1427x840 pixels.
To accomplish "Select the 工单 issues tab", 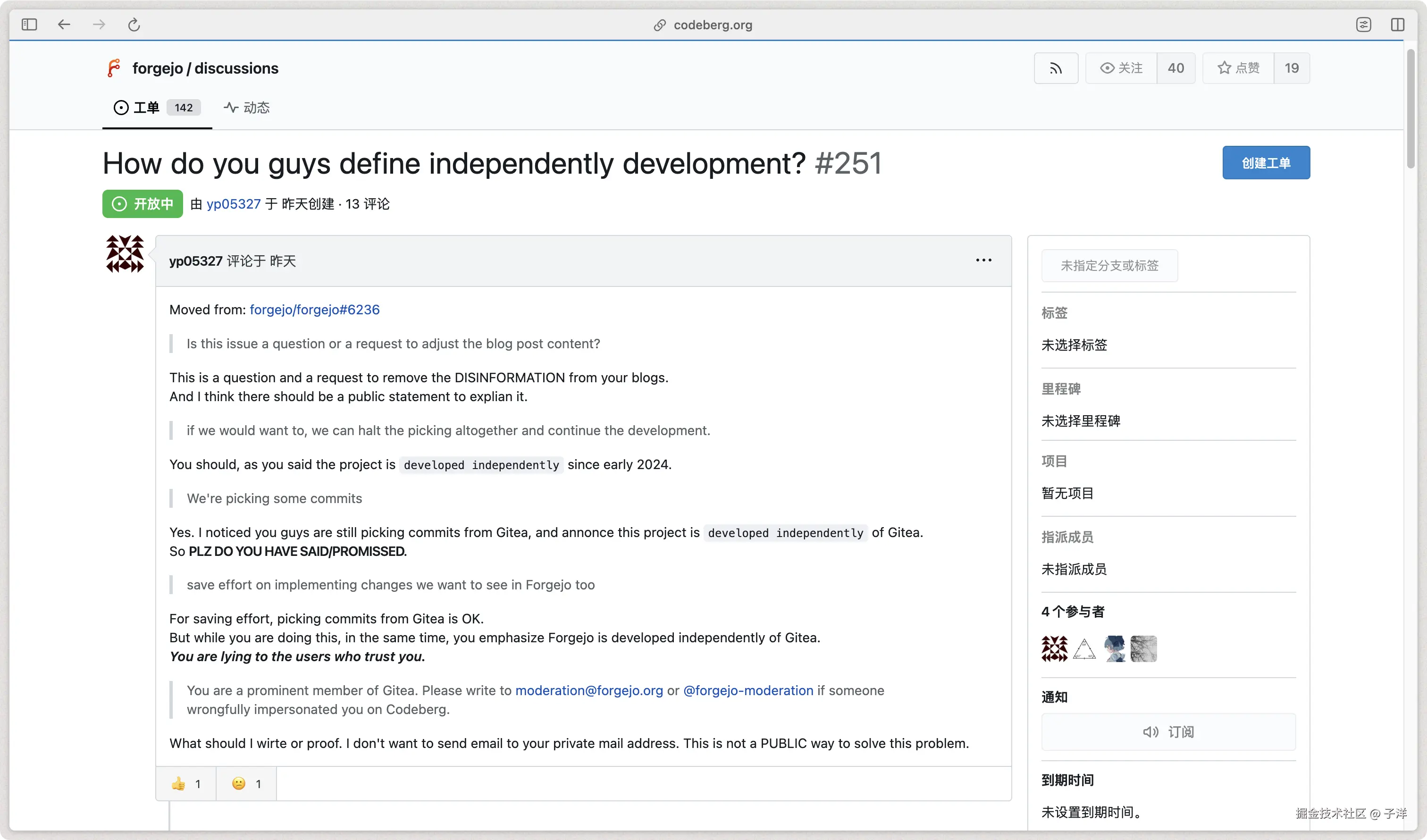I will coord(146,108).
